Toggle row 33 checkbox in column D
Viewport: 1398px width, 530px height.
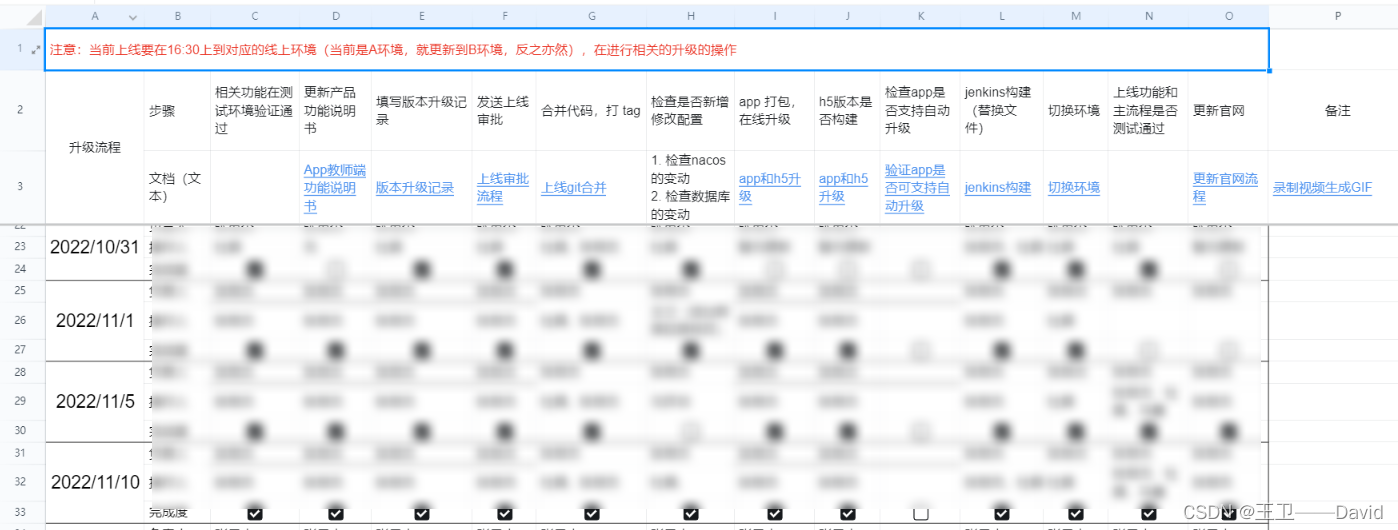coord(335,513)
